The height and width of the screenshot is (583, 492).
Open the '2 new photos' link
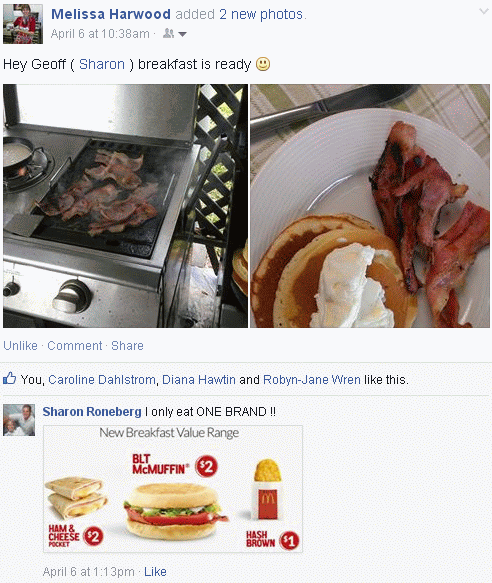(x=261, y=14)
